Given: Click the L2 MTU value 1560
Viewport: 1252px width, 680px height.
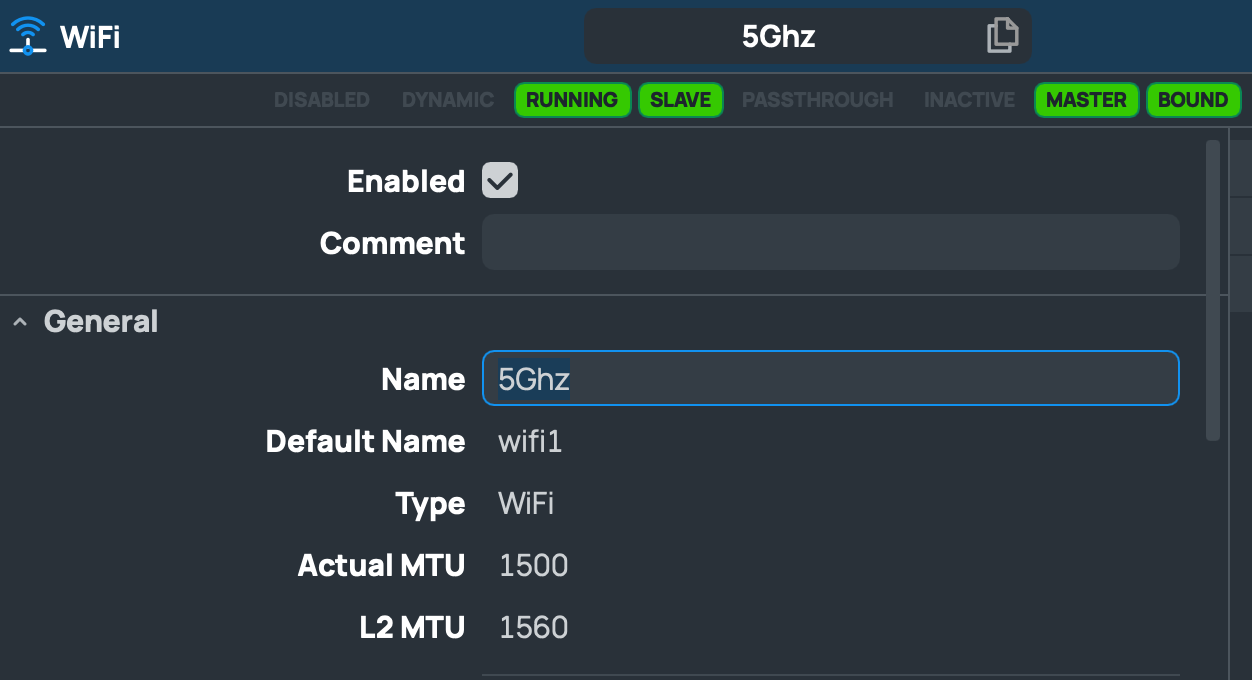Looking at the screenshot, I should coord(534,628).
